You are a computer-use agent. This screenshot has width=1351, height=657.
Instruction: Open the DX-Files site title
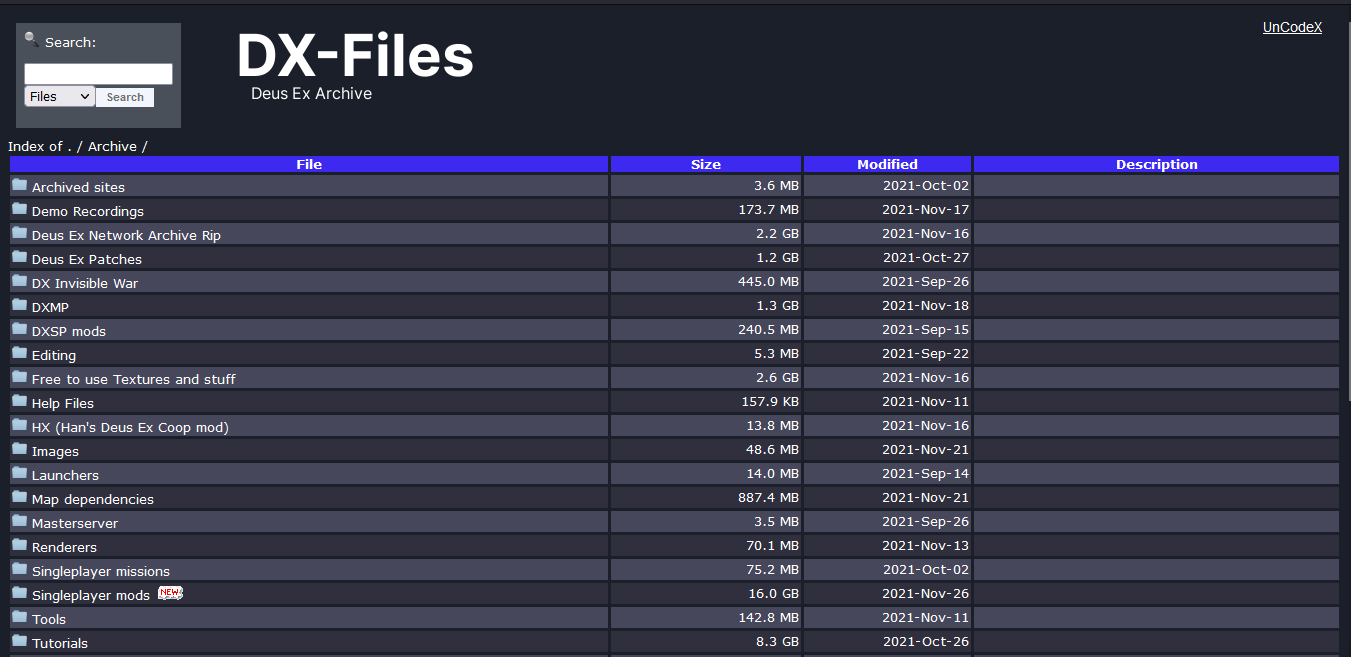tap(355, 56)
